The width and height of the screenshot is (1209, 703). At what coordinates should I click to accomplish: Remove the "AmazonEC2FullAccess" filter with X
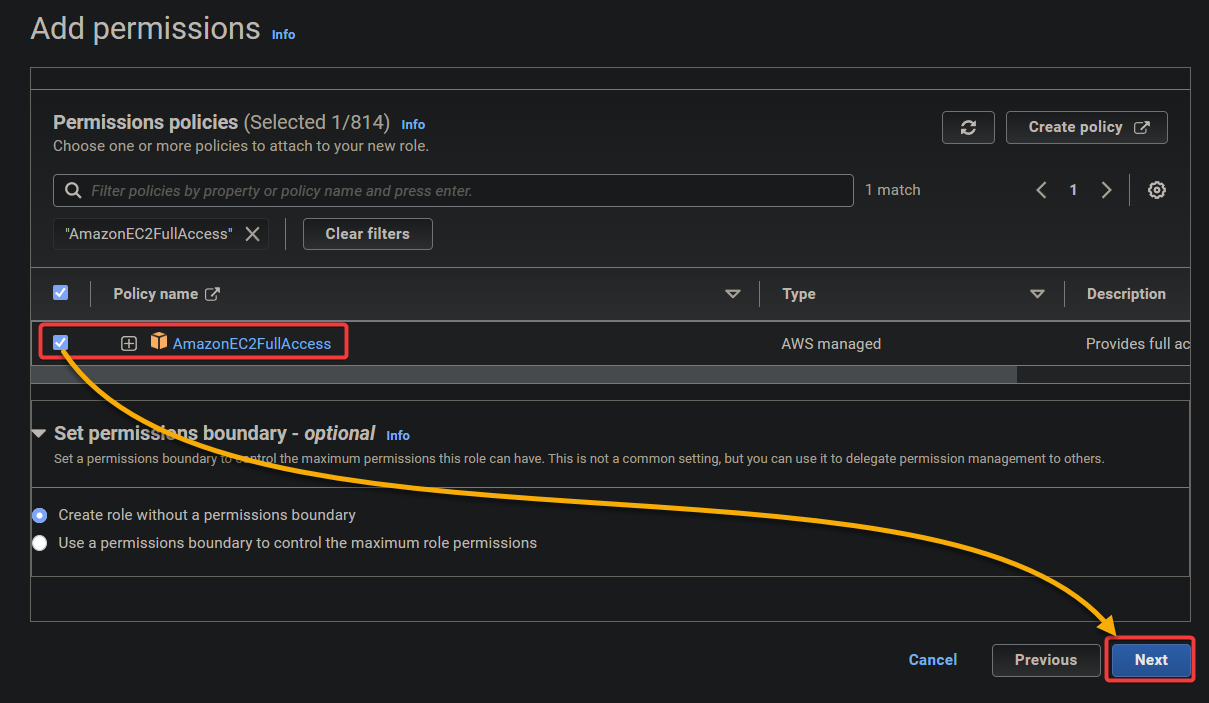click(253, 234)
